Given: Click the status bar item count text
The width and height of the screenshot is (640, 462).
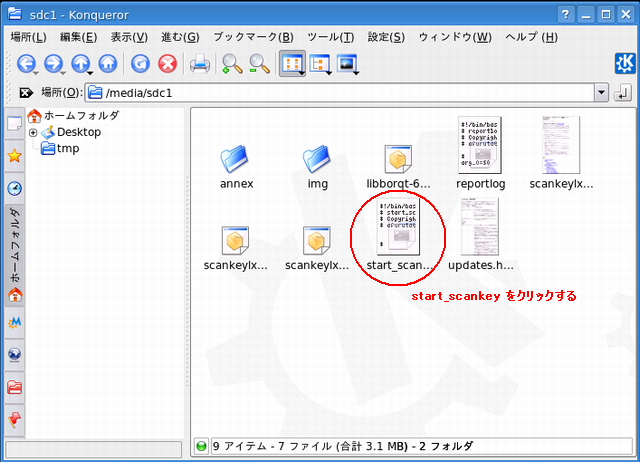Looking at the screenshot, I should click(x=343, y=446).
